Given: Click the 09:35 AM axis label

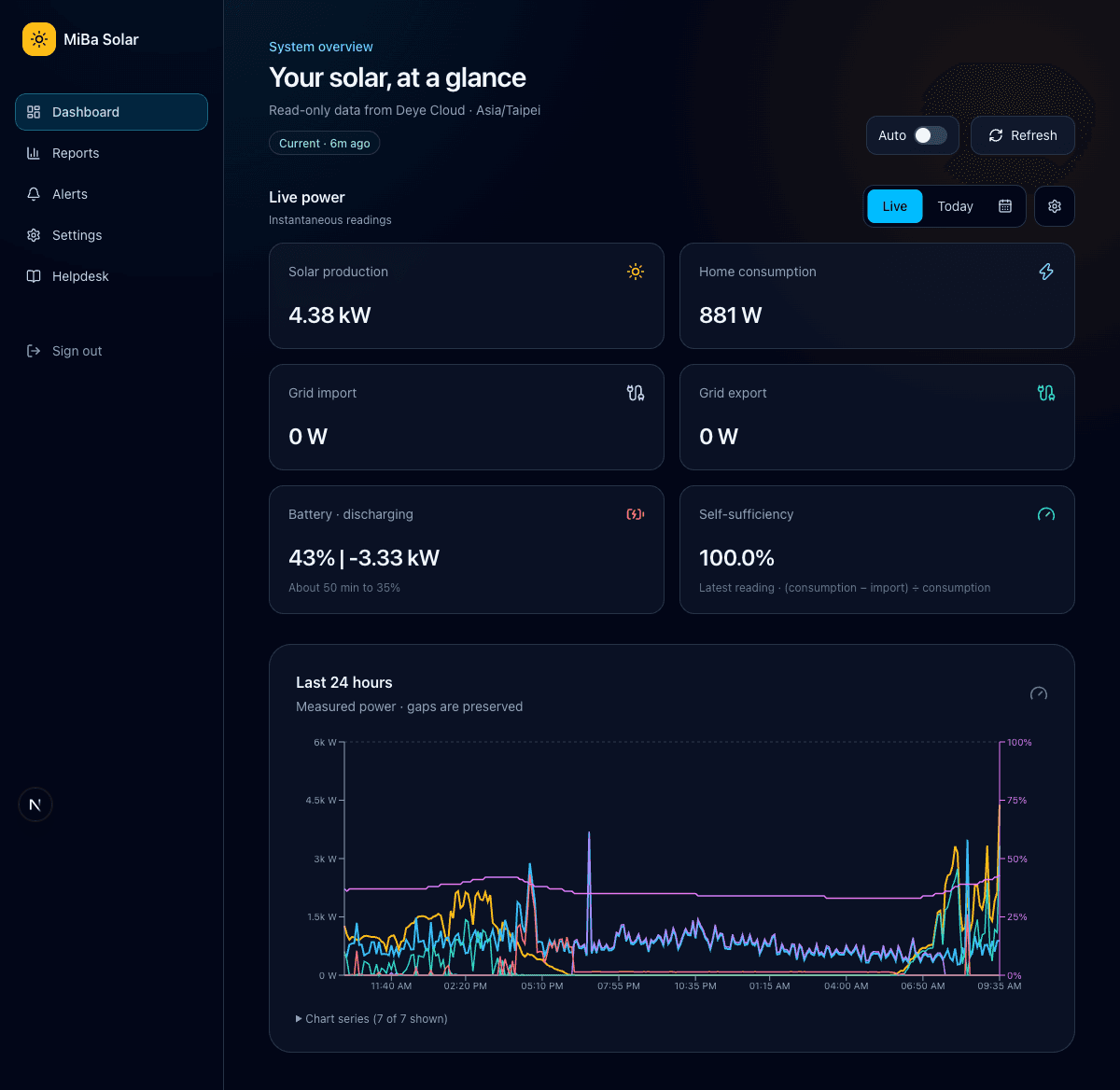Looking at the screenshot, I should [x=999, y=985].
